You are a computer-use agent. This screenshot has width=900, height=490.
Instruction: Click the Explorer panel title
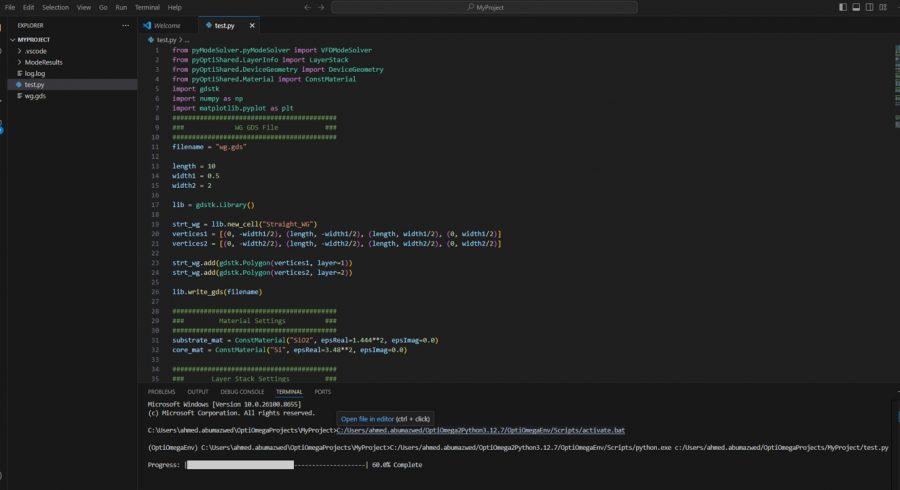click(x=30, y=25)
